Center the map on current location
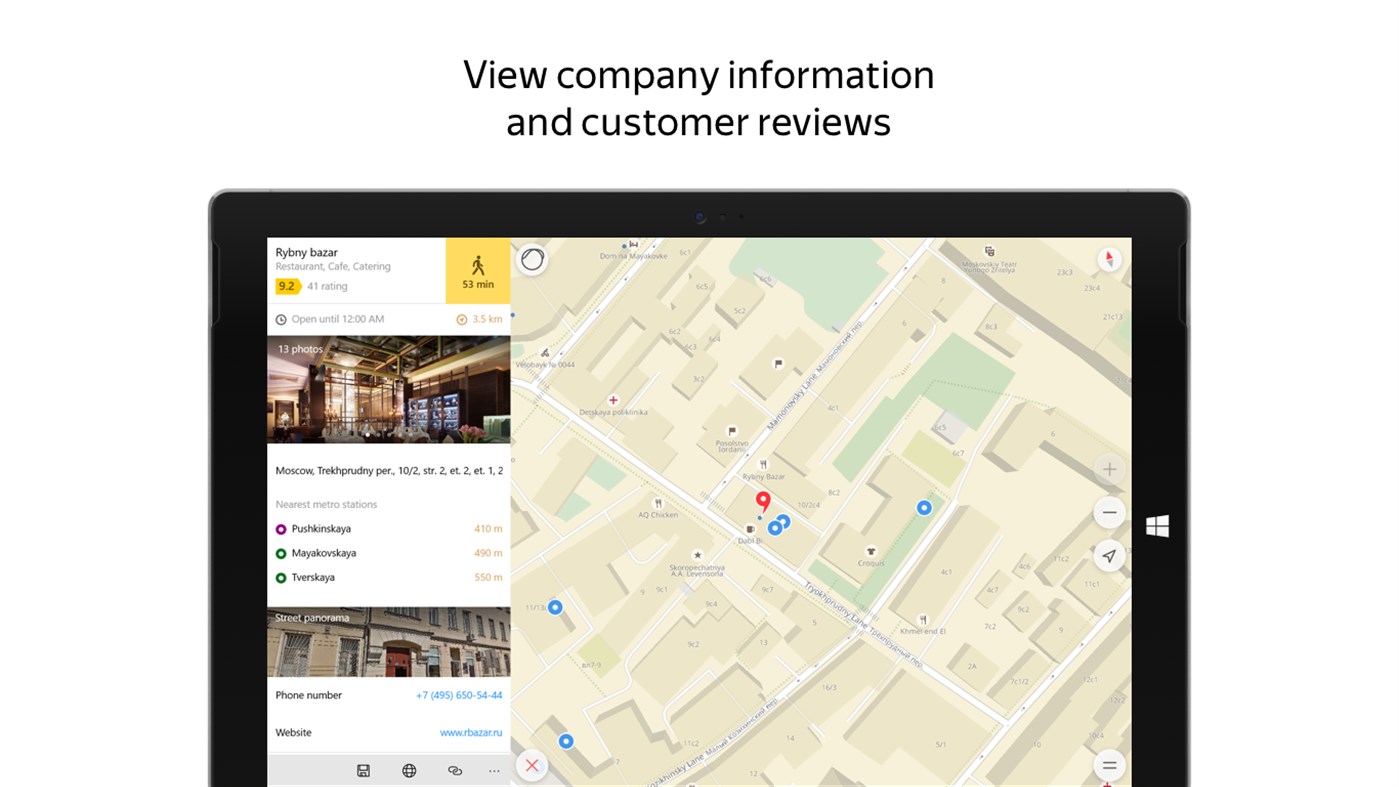The width and height of the screenshot is (1399, 787). pos(1108,555)
